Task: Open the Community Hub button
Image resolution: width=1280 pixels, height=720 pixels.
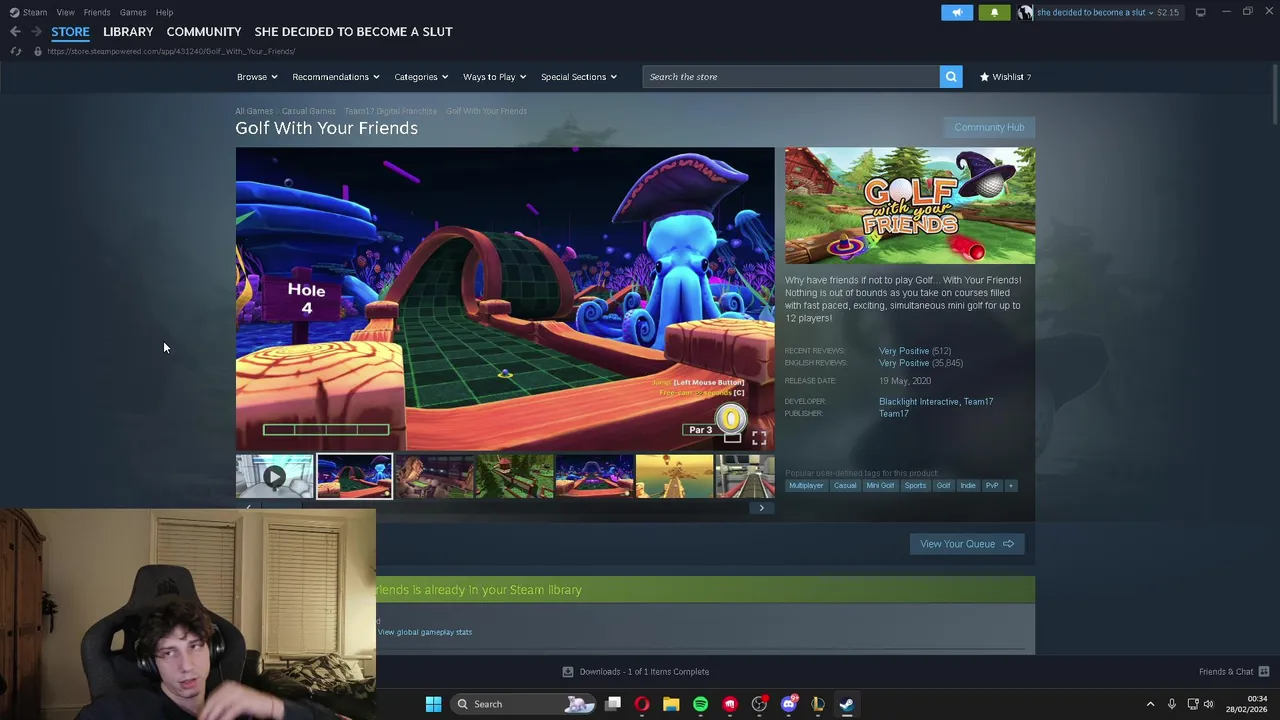Action: pyautogui.click(x=989, y=127)
